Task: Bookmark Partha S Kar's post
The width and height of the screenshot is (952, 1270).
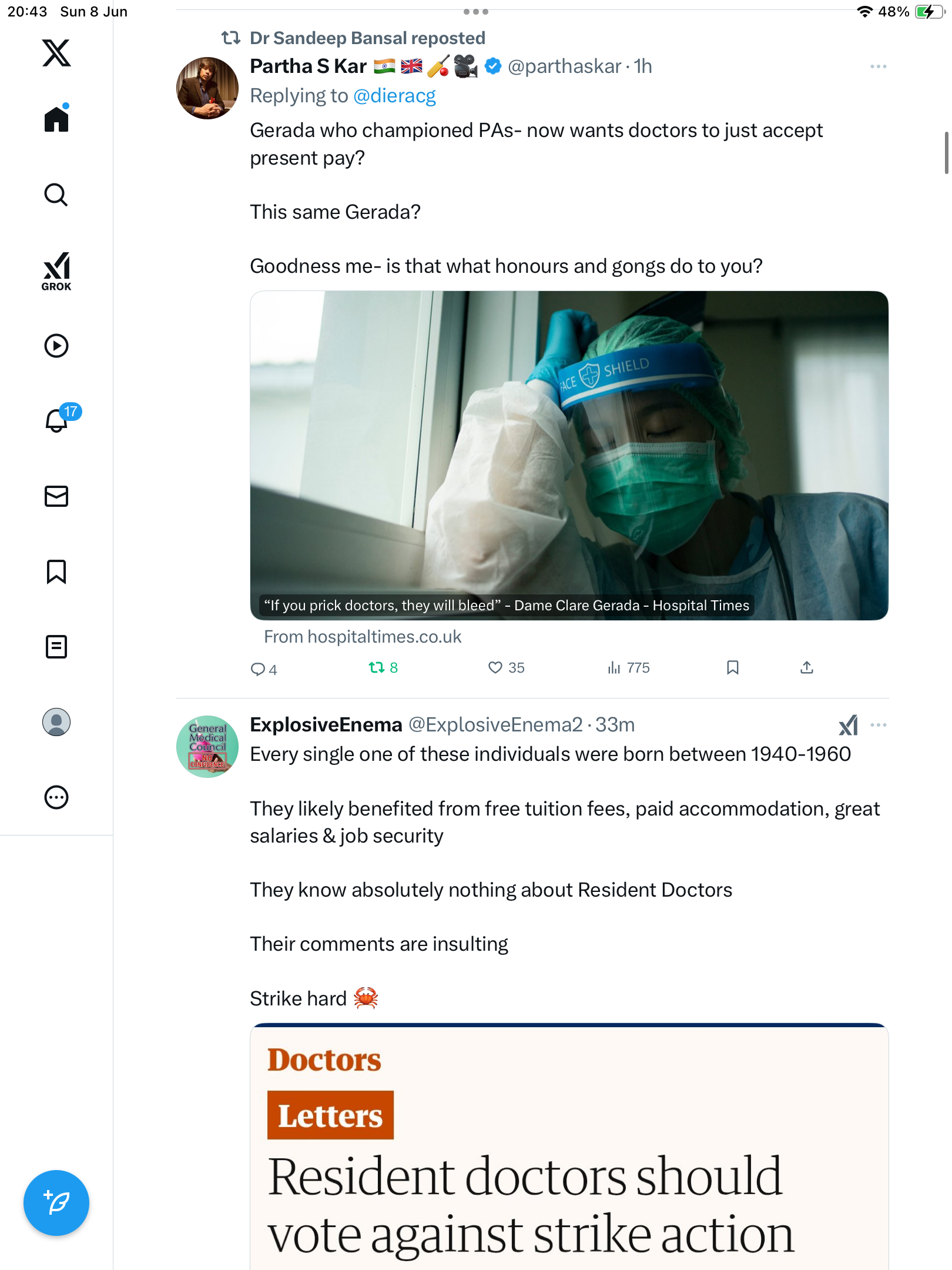Action: pyautogui.click(x=733, y=668)
